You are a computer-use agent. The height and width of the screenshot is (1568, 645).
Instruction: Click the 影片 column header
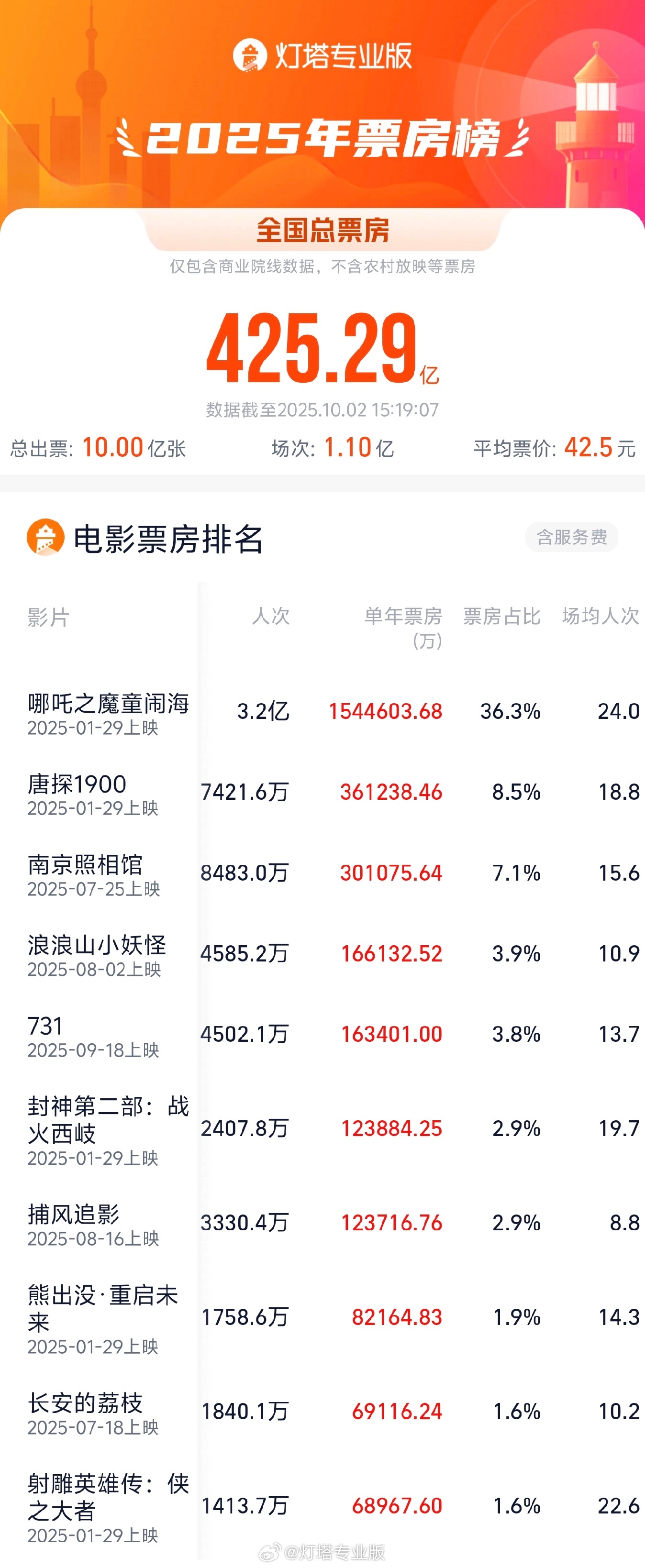[48, 617]
